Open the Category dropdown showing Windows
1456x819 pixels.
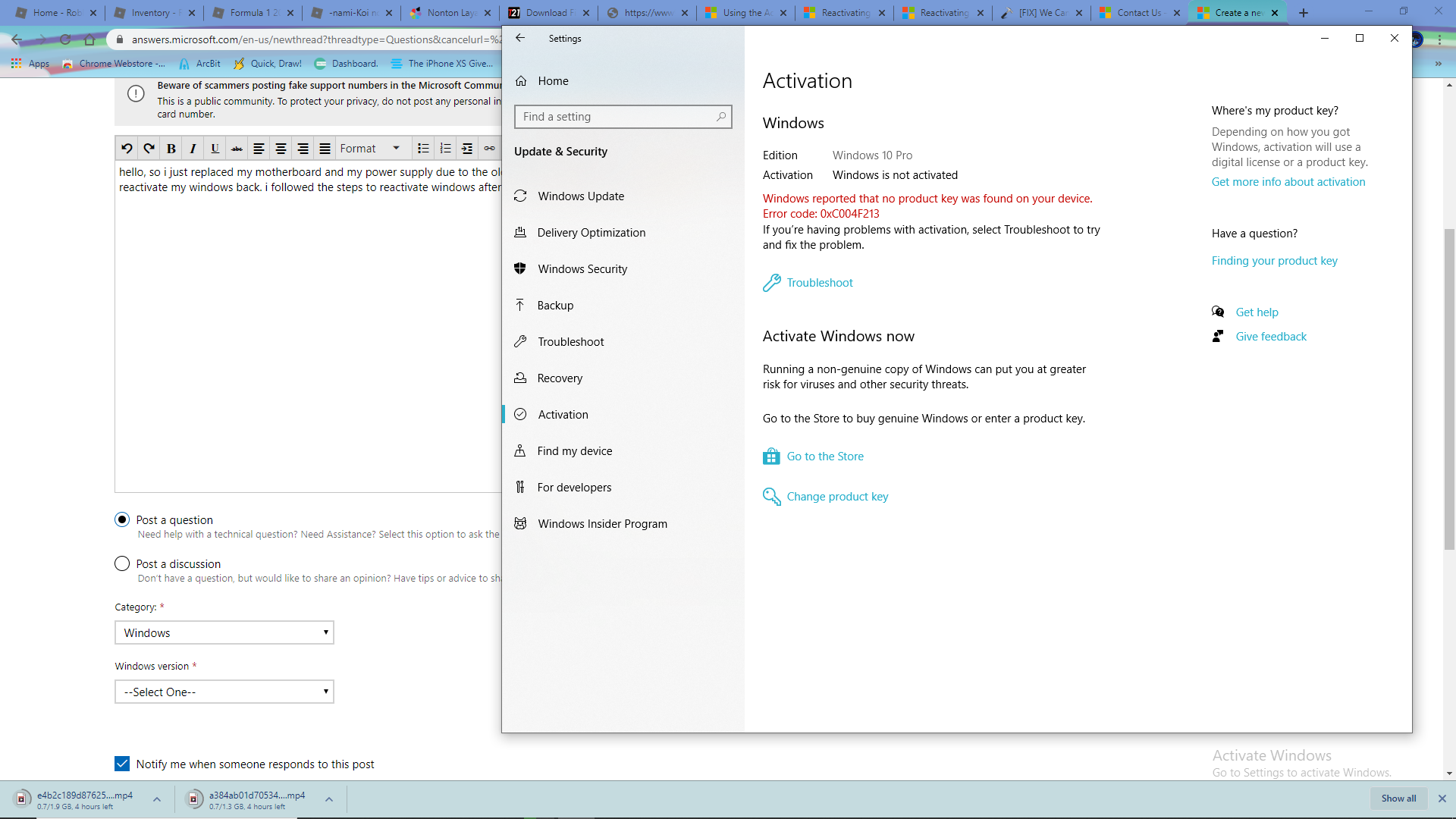[x=224, y=632]
